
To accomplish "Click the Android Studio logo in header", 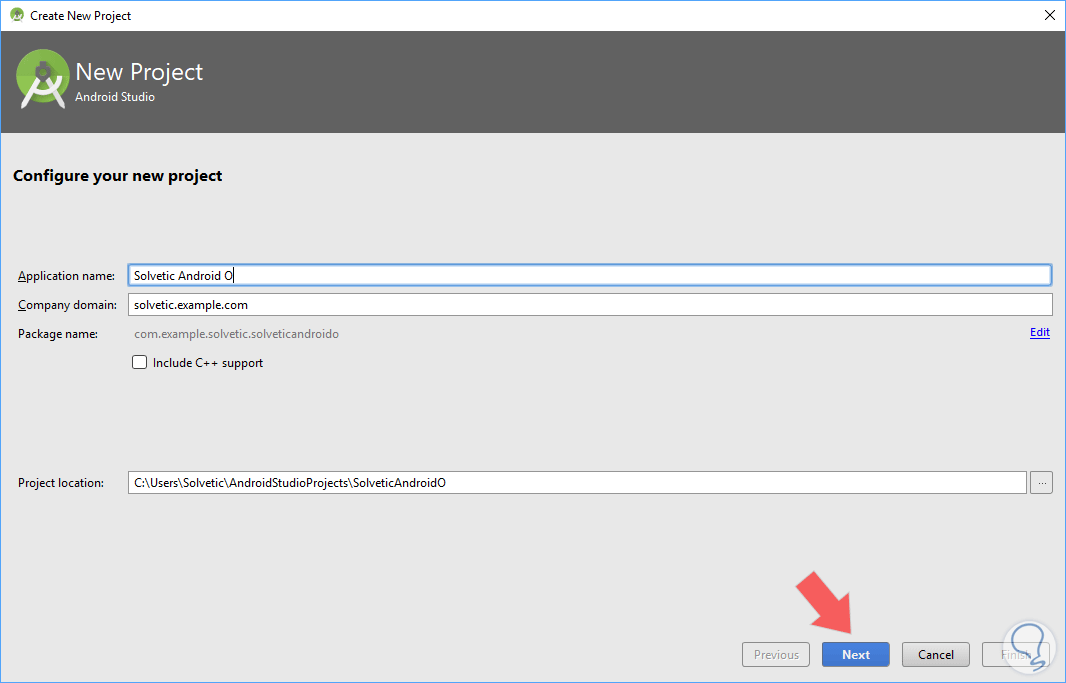I will (42, 79).
